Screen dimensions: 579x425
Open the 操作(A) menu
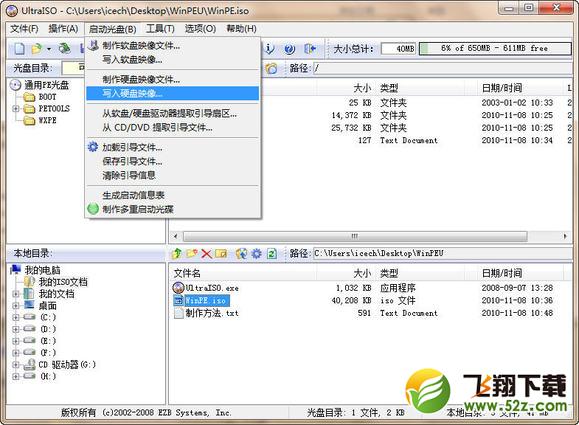tap(63, 29)
